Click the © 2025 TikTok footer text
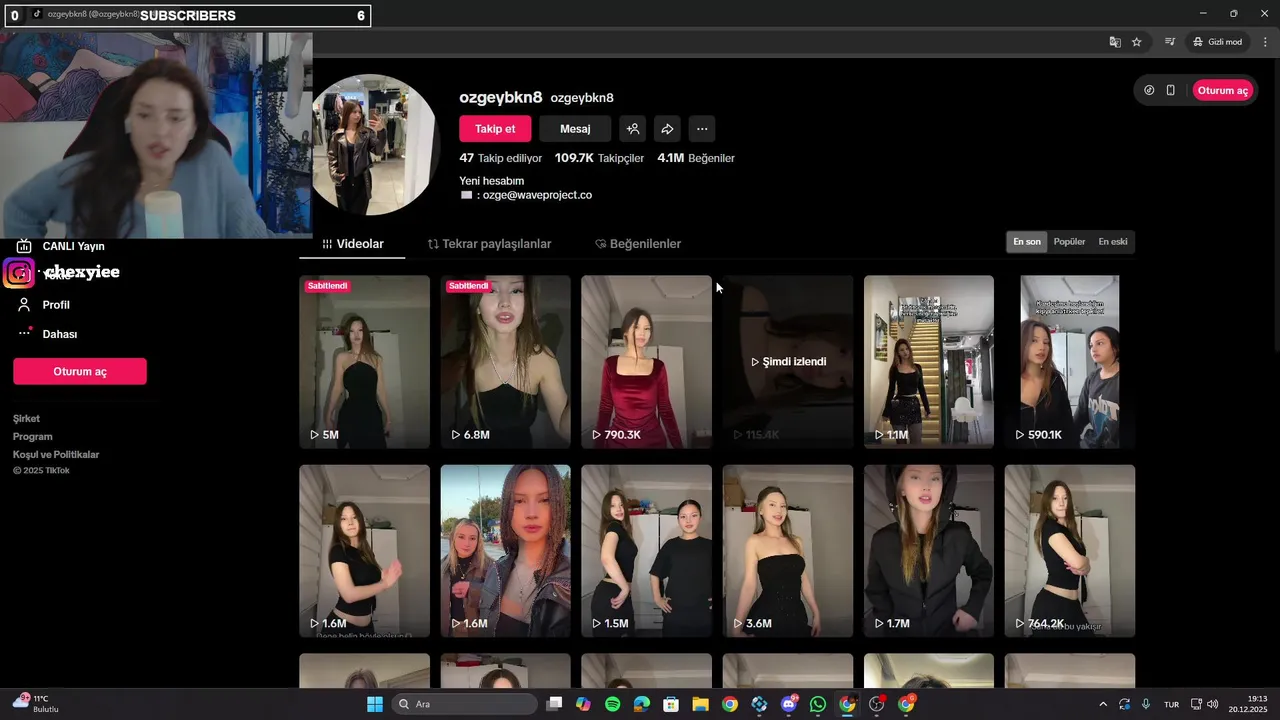 [x=41, y=471]
